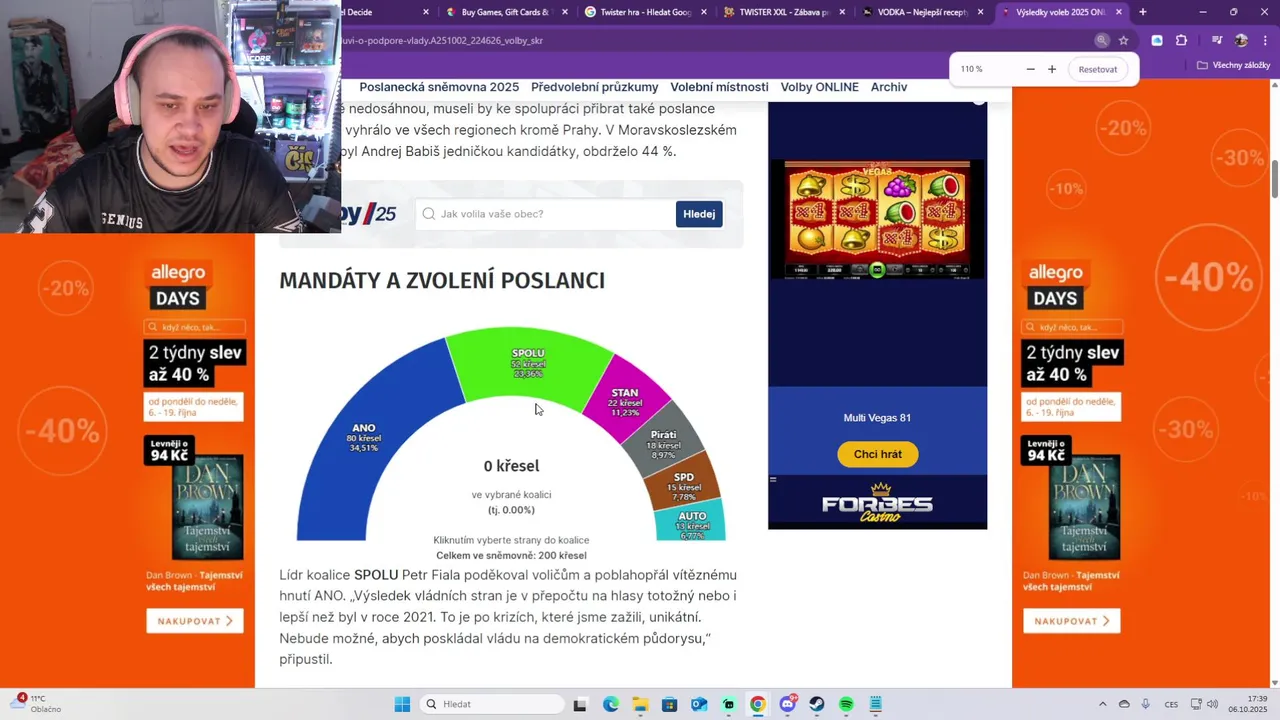Open the green robot app in the taskbar
Viewport: 1280px width, 720px height.
[729, 704]
